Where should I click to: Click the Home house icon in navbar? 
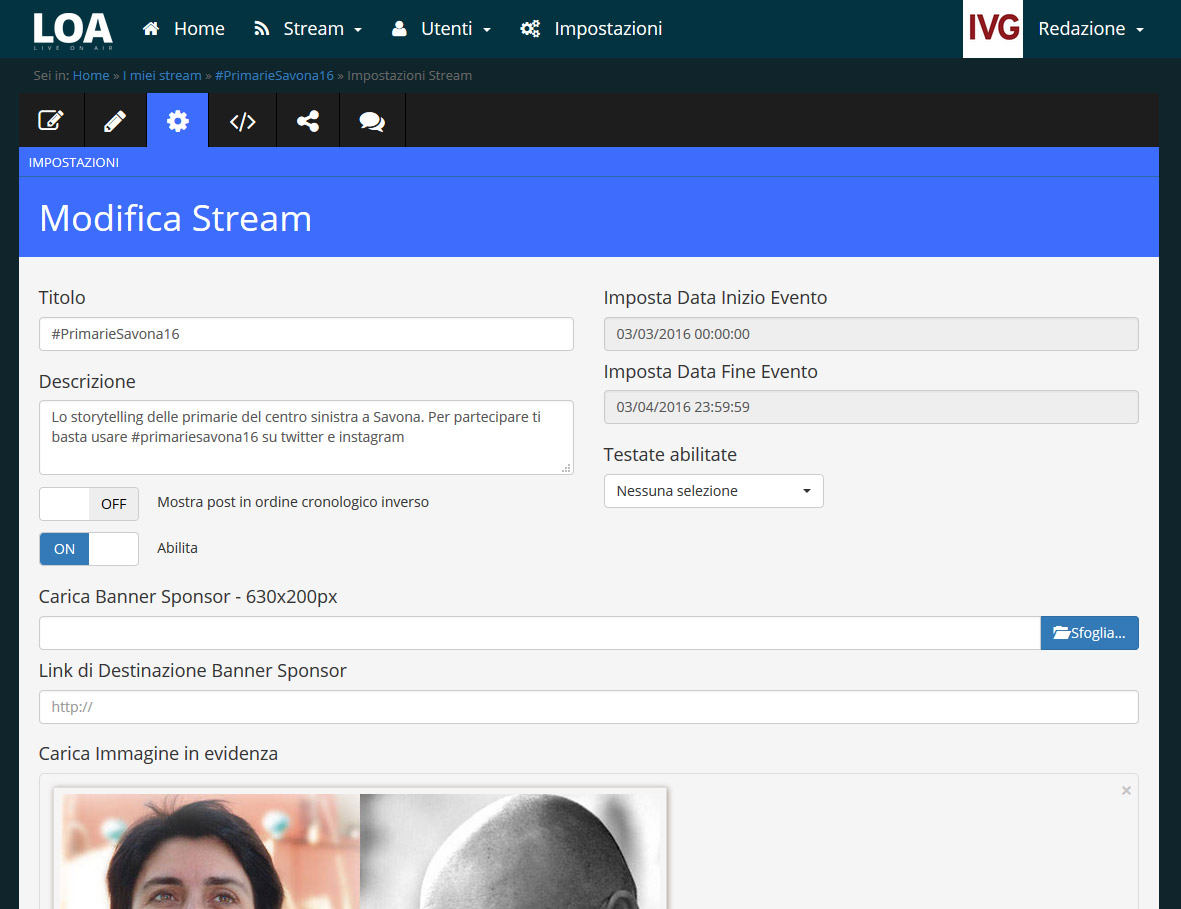coord(151,29)
